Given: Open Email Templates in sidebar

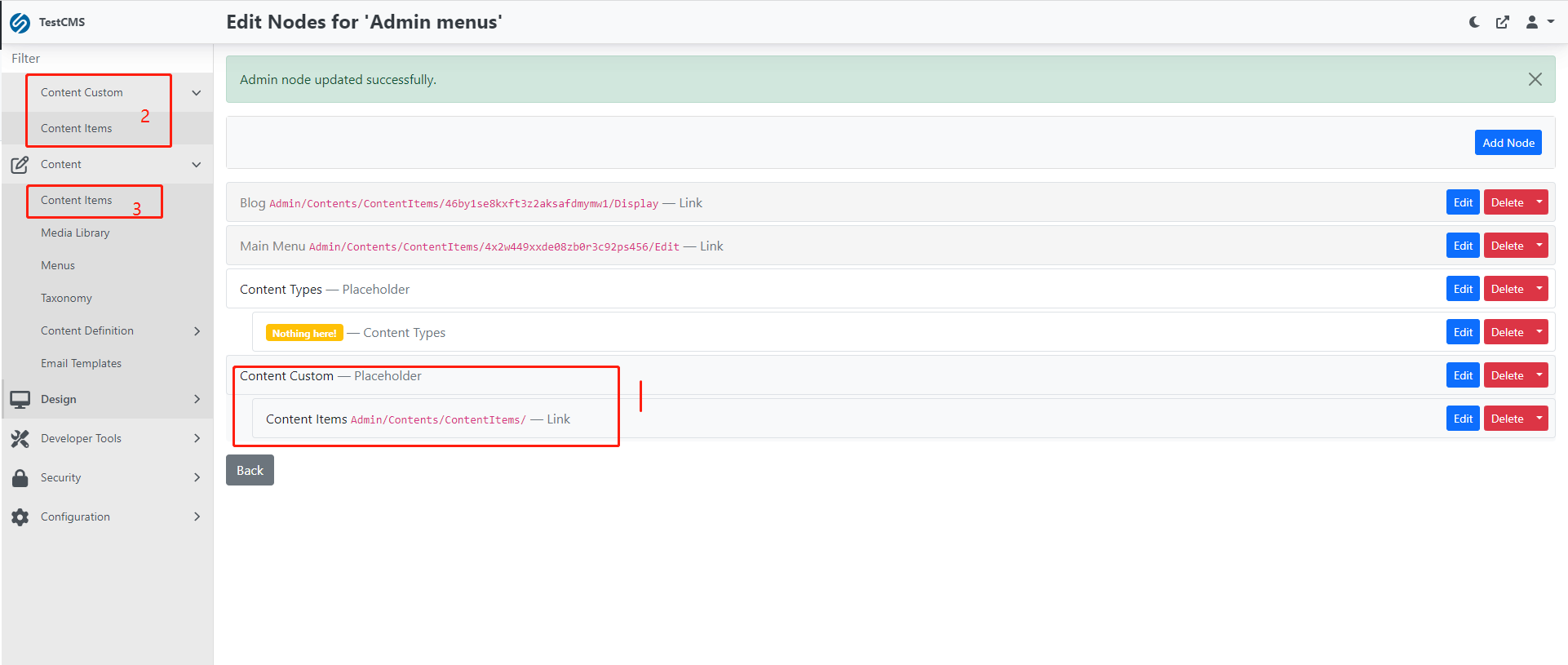Looking at the screenshot, I should [x=81, y=363].
